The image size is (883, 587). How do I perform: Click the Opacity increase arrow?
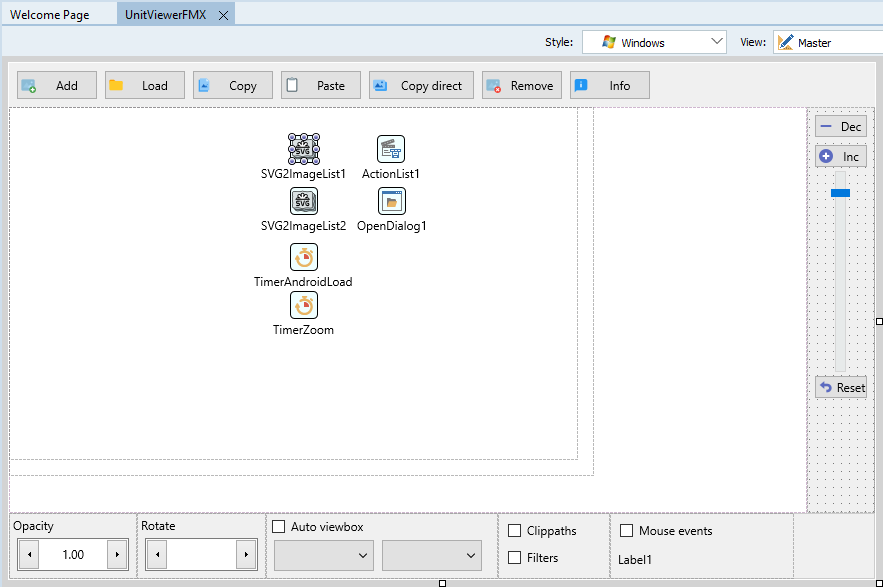pyautogui.click(x=118, y=554)
